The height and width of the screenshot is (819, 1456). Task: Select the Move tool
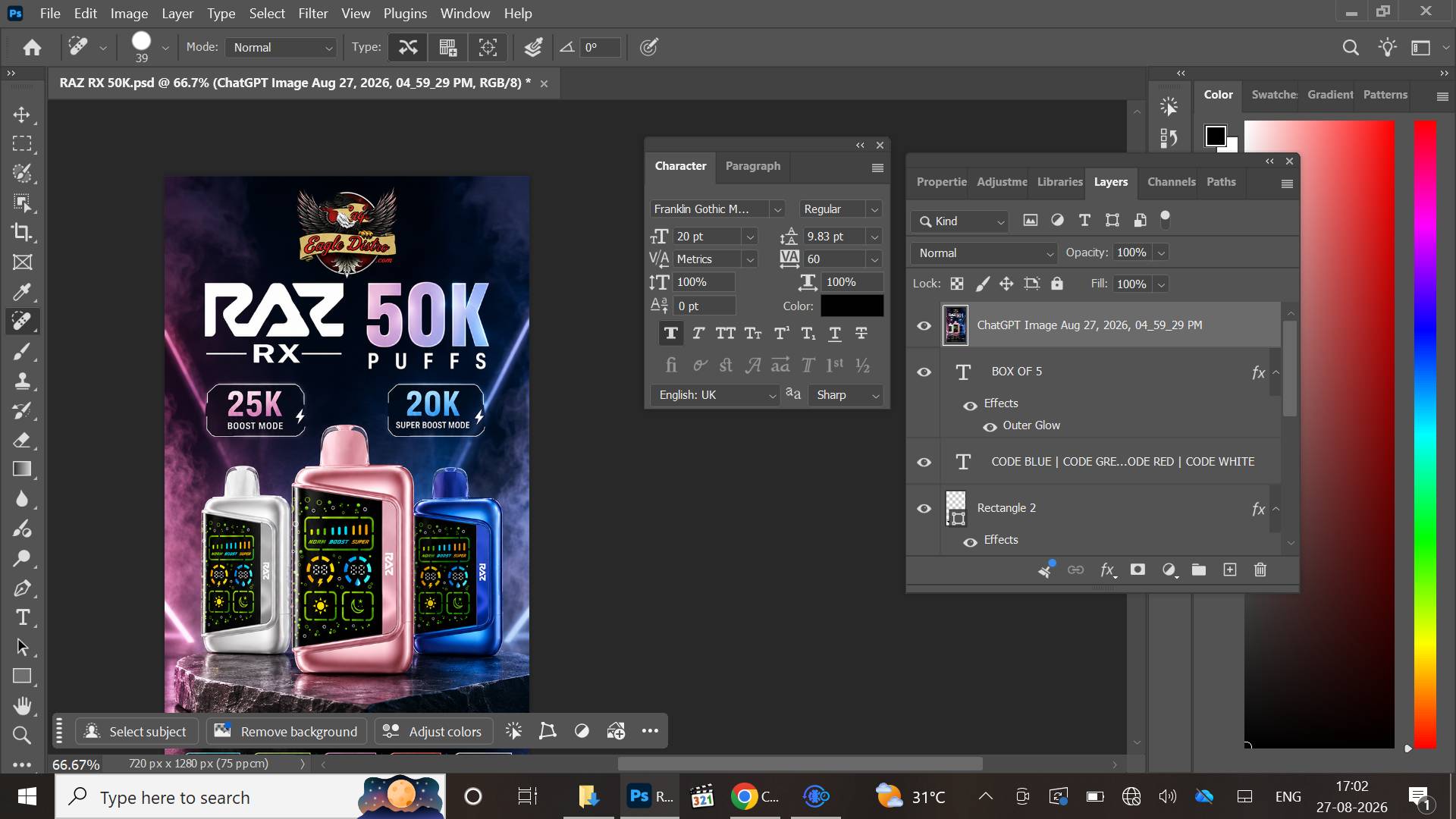coord(22,115)
